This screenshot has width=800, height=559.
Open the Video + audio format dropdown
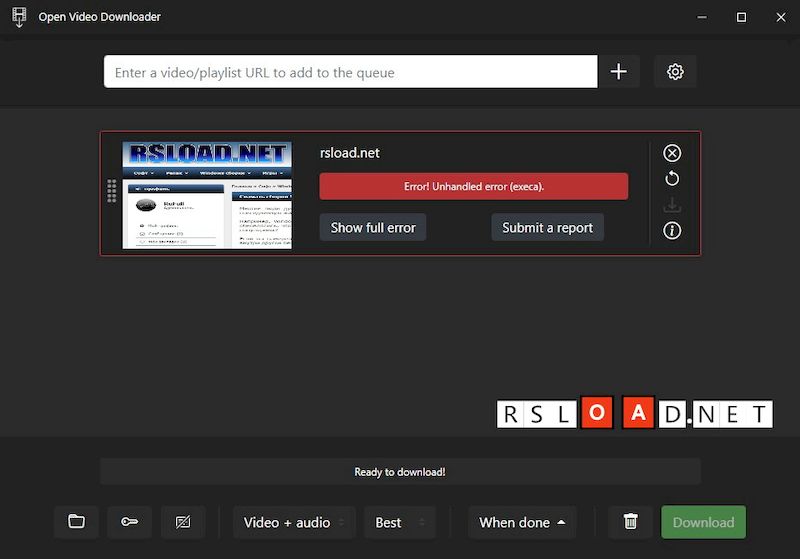[x=294, y=522]
